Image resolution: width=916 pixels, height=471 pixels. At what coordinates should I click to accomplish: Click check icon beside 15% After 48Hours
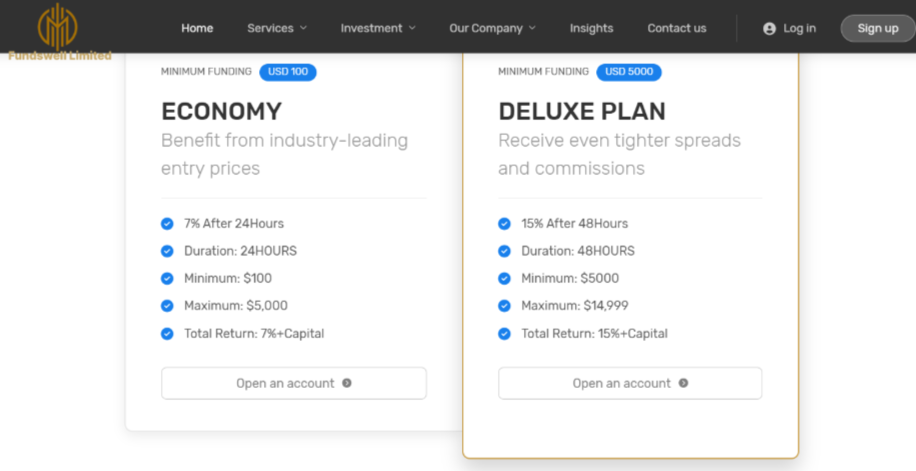[504, 223]
